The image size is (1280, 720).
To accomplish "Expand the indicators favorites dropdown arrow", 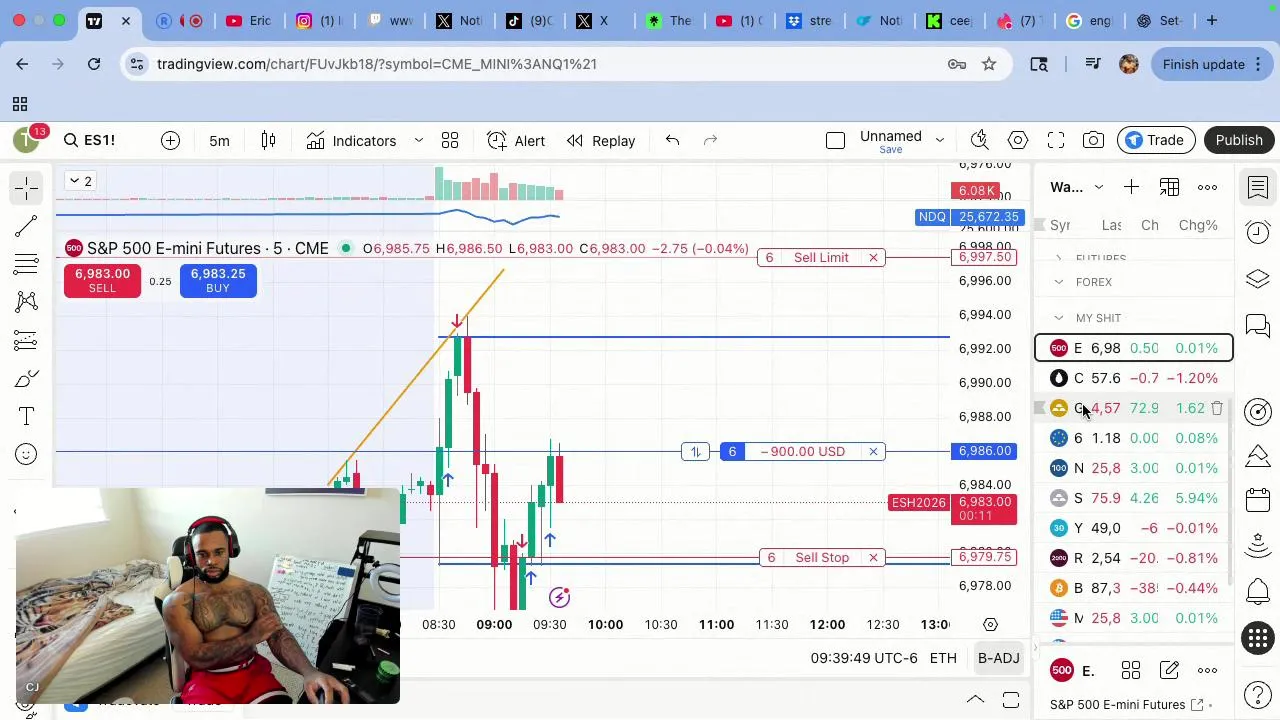I will 419,140.
